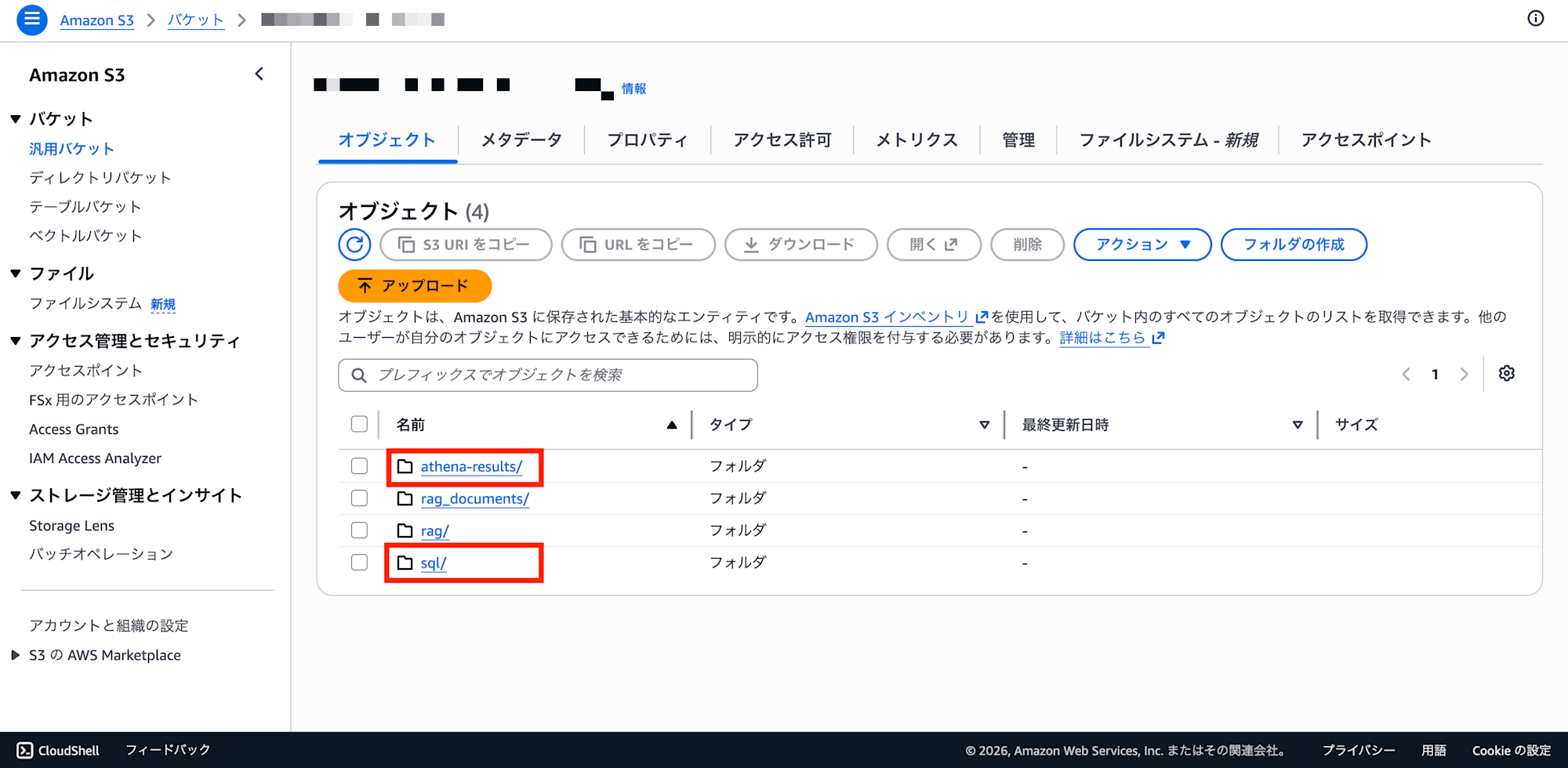1568x768 pixels.
Task: Click the ダウンロード button
Action: [x=800, y=245]
